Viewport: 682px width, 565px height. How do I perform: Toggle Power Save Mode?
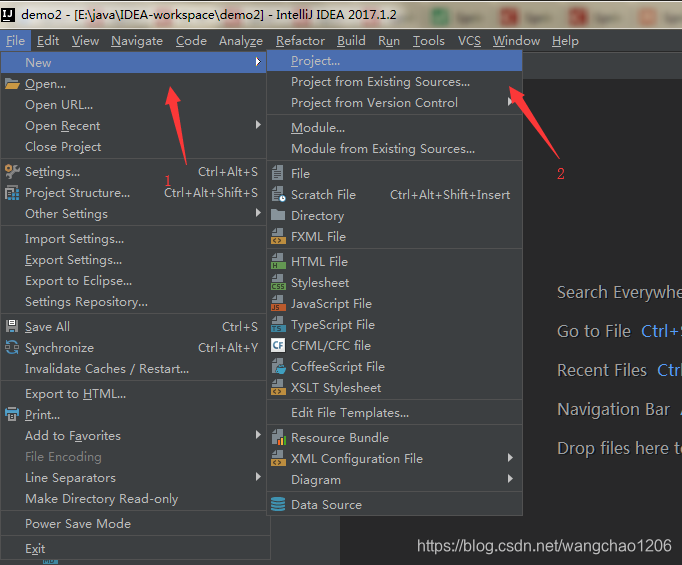tap(135, 523)
